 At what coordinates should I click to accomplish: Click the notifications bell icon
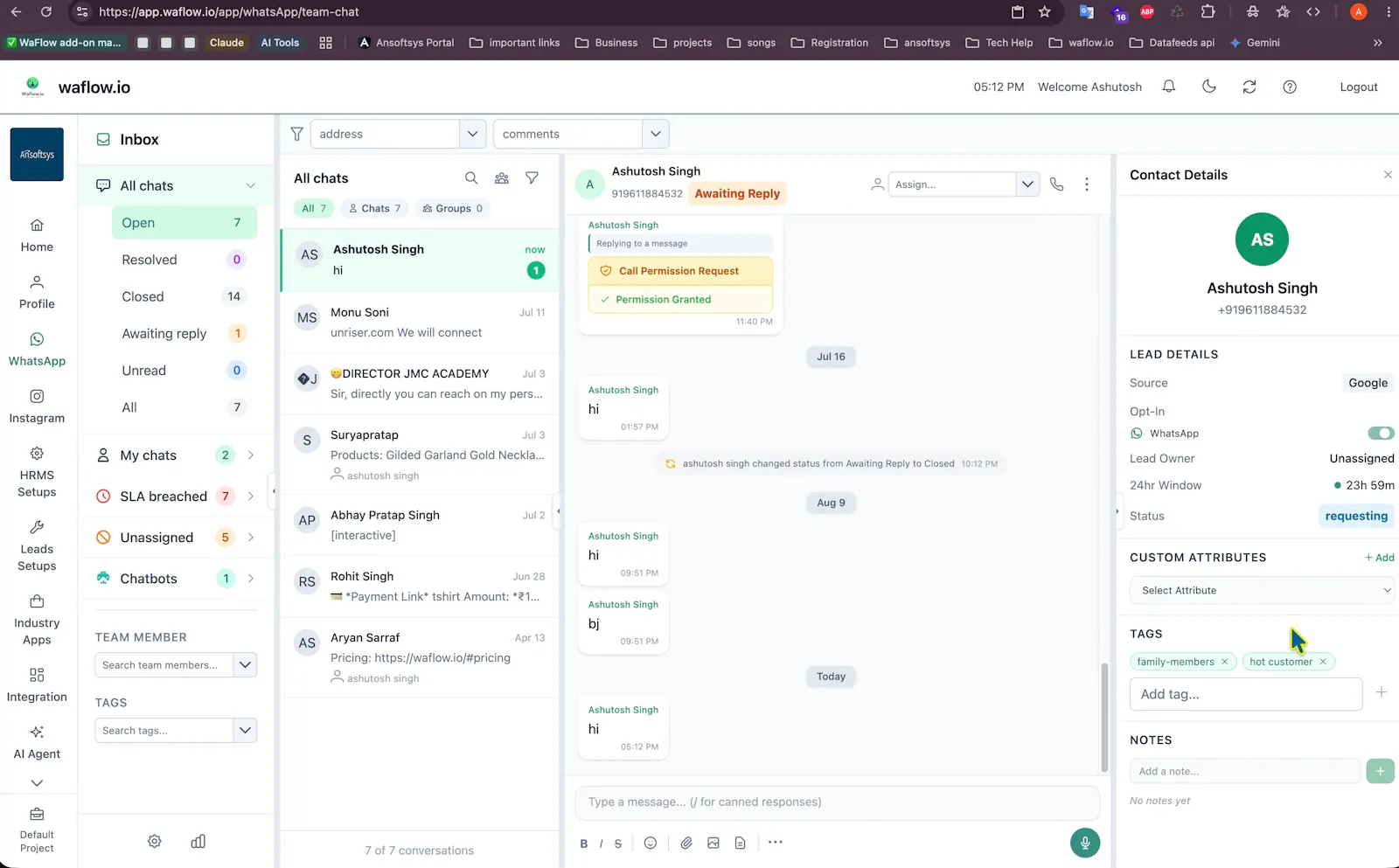pyautogui.click(x=1169, y=87)
